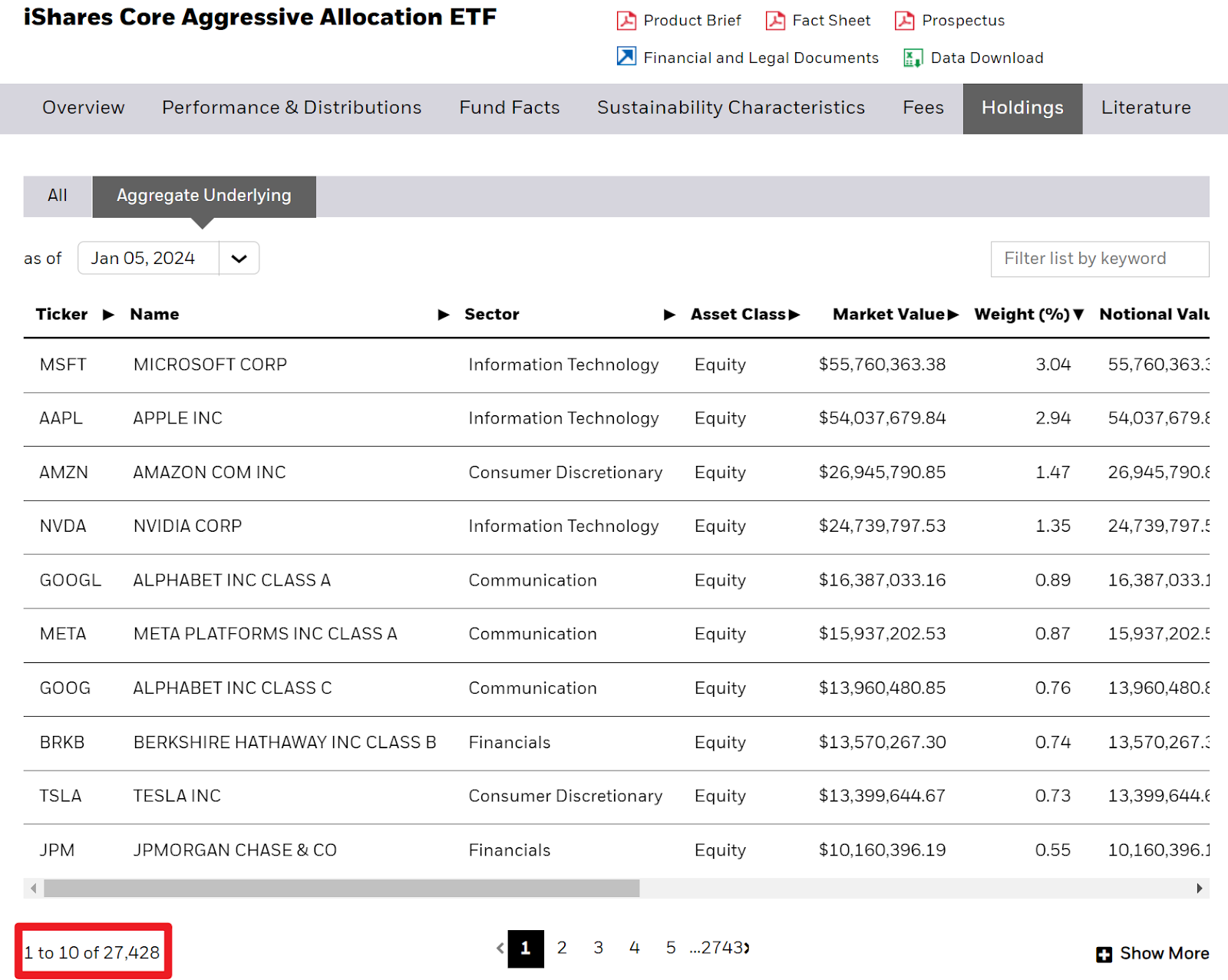The height and width of the screenshot is (980, 1228).
Task: Switch to the All holdings tab
Action: coord(58,196)
